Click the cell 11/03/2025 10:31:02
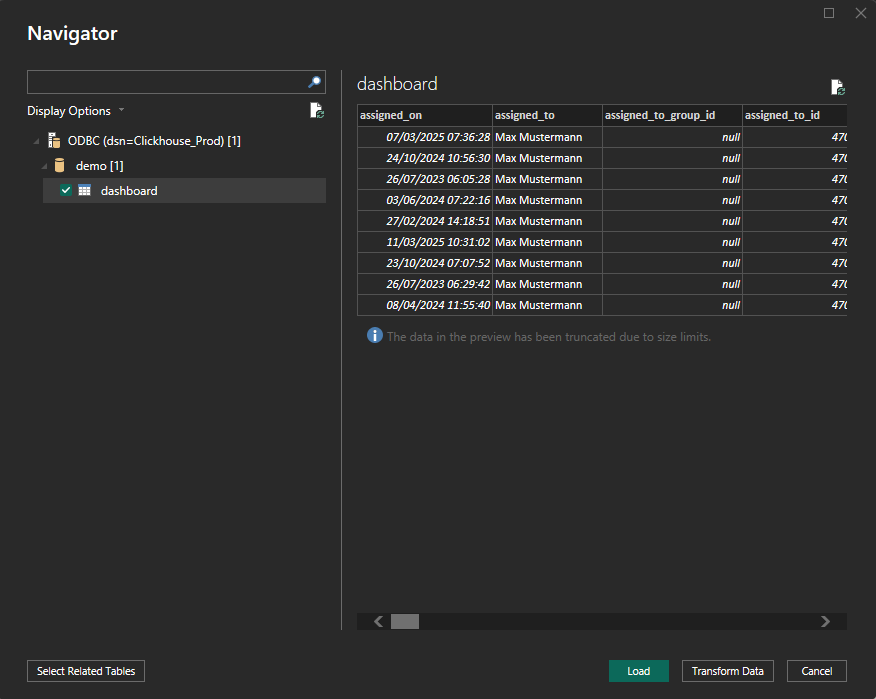Screen dimensions: 876x699 click(x=425, y=242)
